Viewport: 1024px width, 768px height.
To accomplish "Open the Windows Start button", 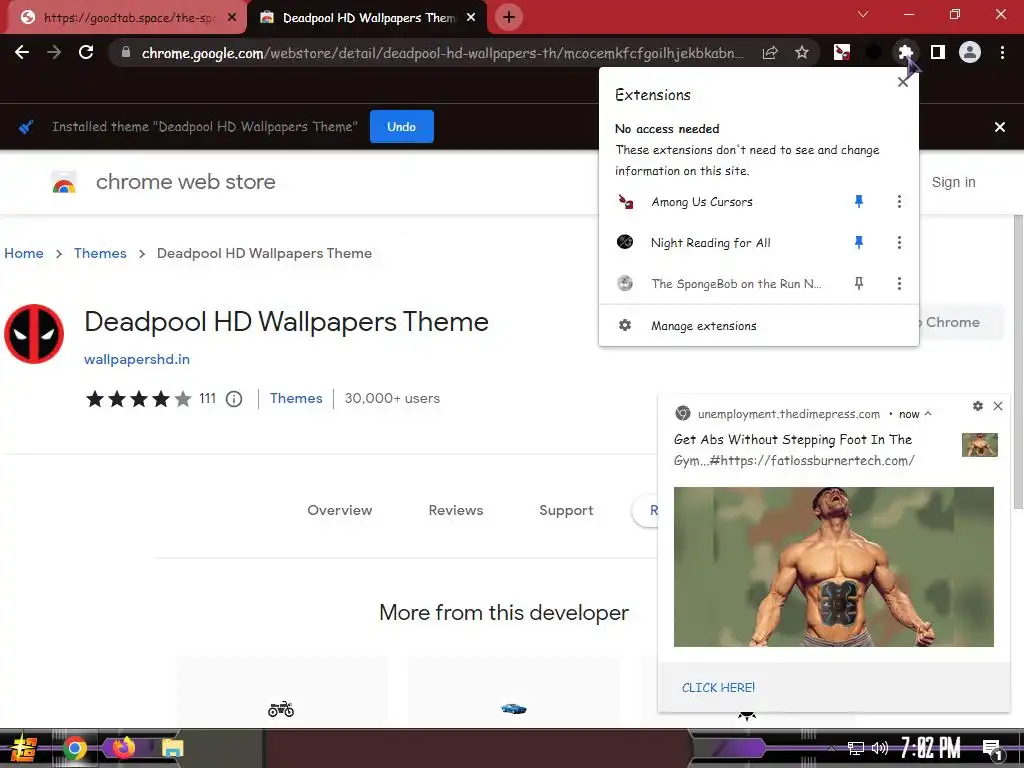I will coord(23,748).
